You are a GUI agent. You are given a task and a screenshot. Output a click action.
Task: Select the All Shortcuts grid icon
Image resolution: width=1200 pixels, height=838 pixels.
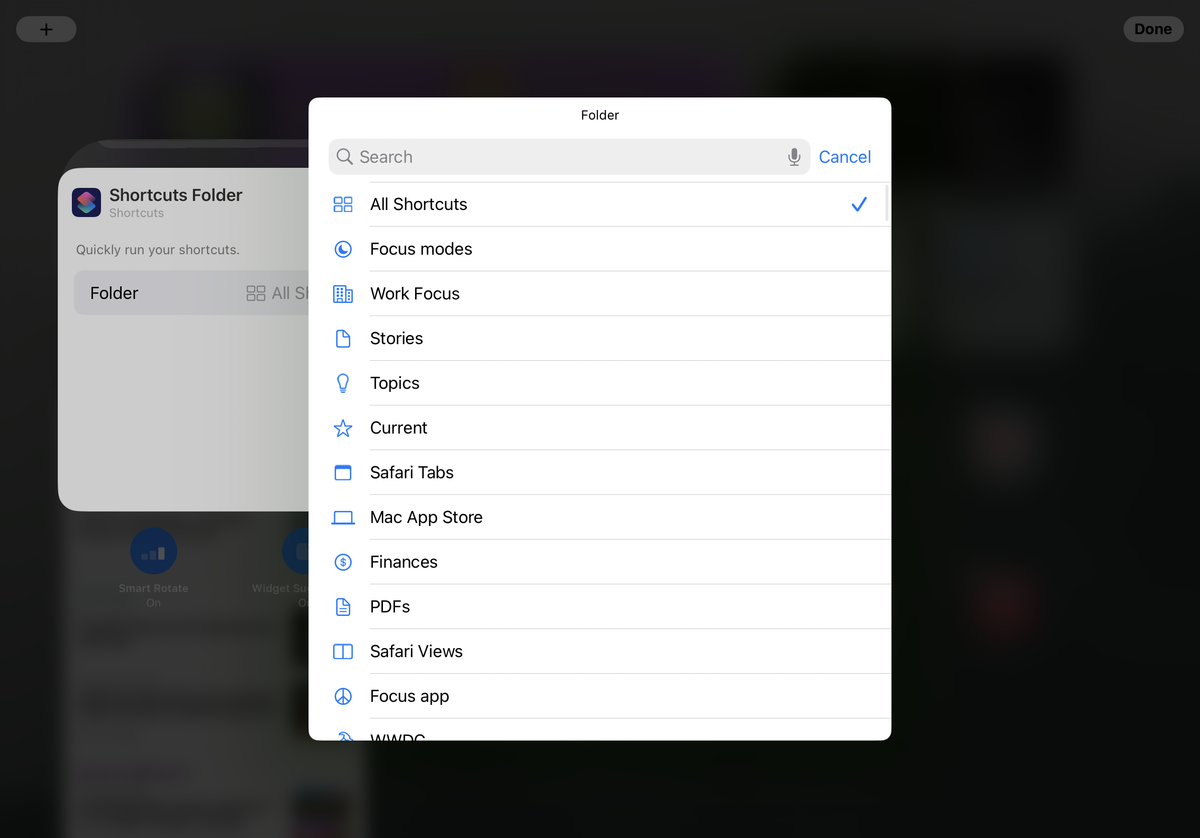point(343,204)
